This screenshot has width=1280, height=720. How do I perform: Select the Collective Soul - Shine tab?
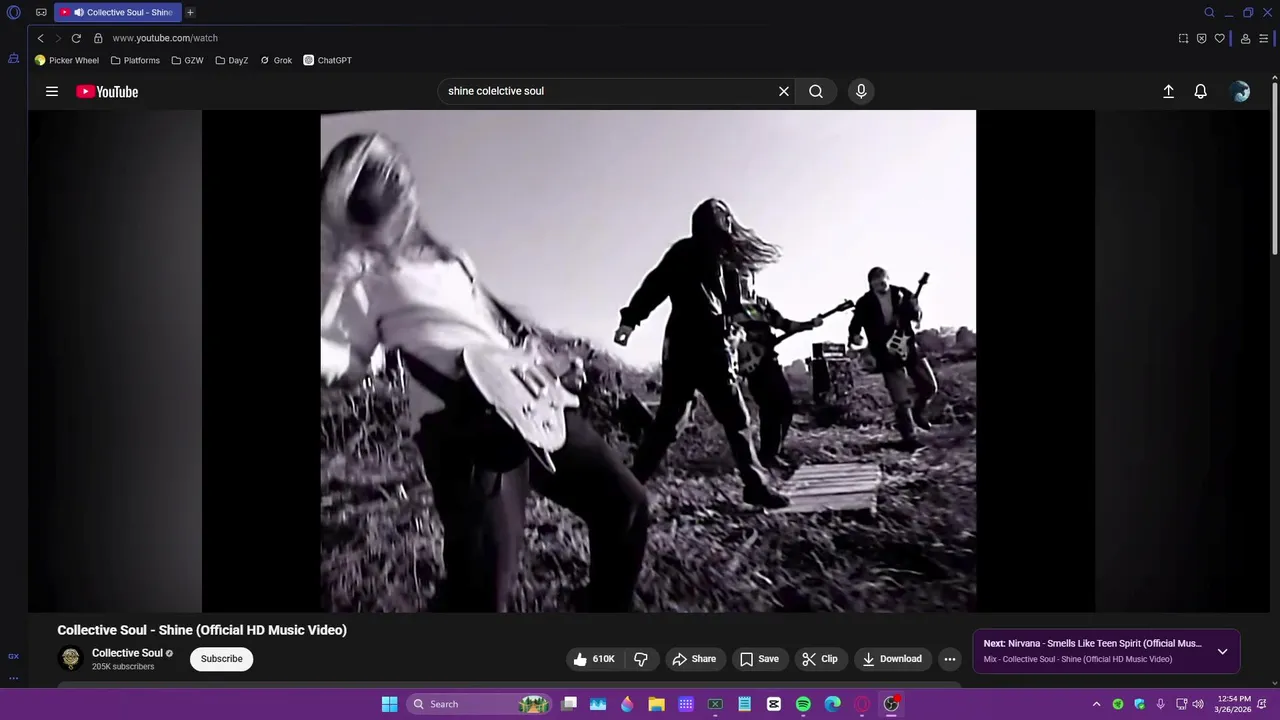[118, 12]
